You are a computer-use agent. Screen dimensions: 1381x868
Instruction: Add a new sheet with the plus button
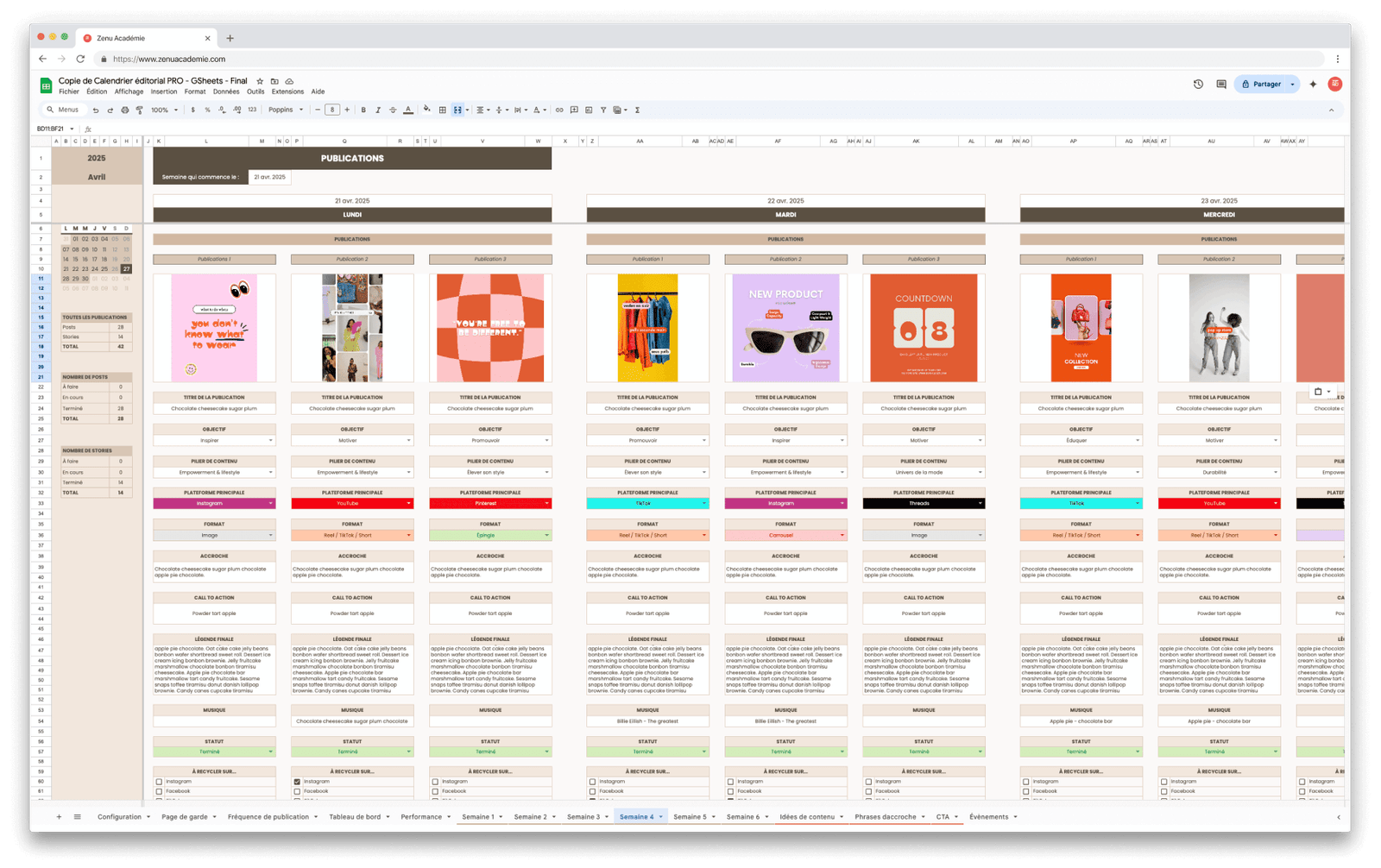pos(59,817)
